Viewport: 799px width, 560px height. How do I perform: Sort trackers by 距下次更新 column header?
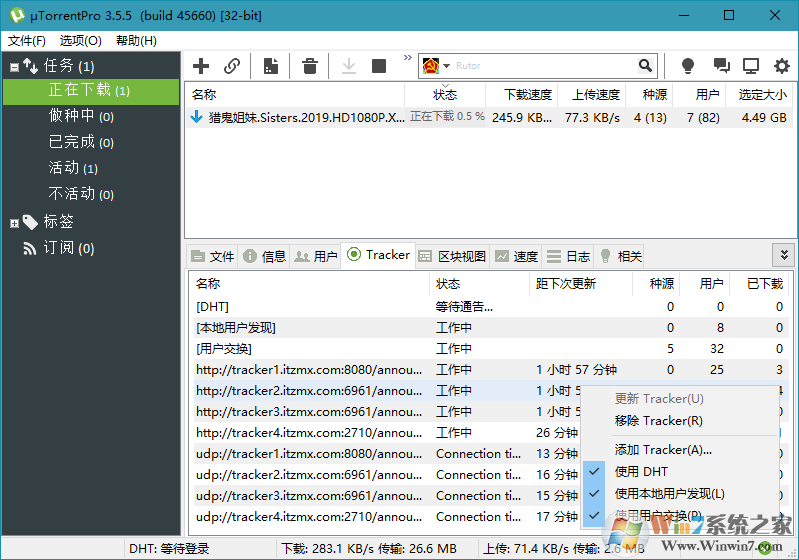pyautogui.click(x=581, y=284)
